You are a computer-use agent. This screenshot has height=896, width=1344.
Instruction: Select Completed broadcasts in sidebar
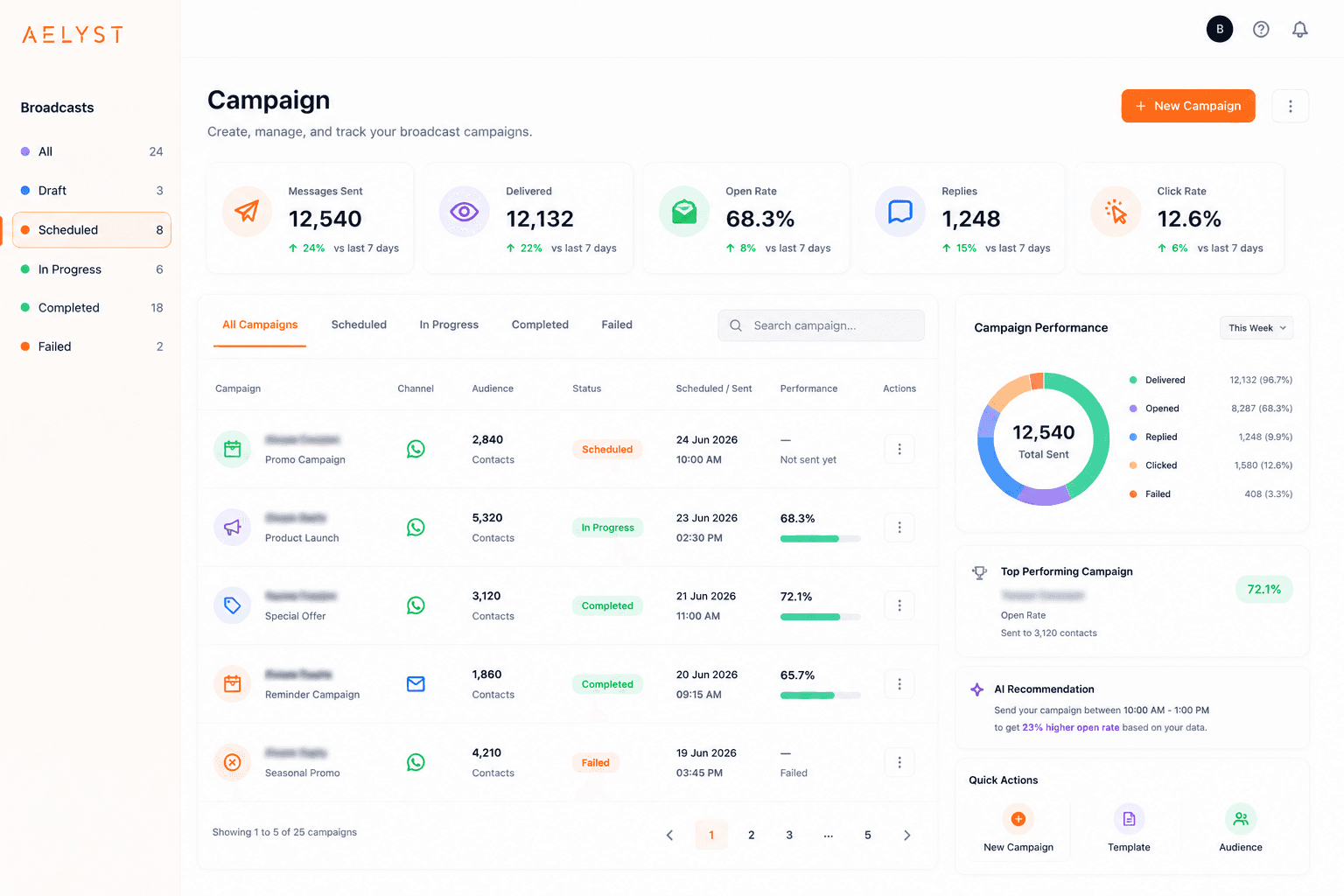click(x=92, y=308)
